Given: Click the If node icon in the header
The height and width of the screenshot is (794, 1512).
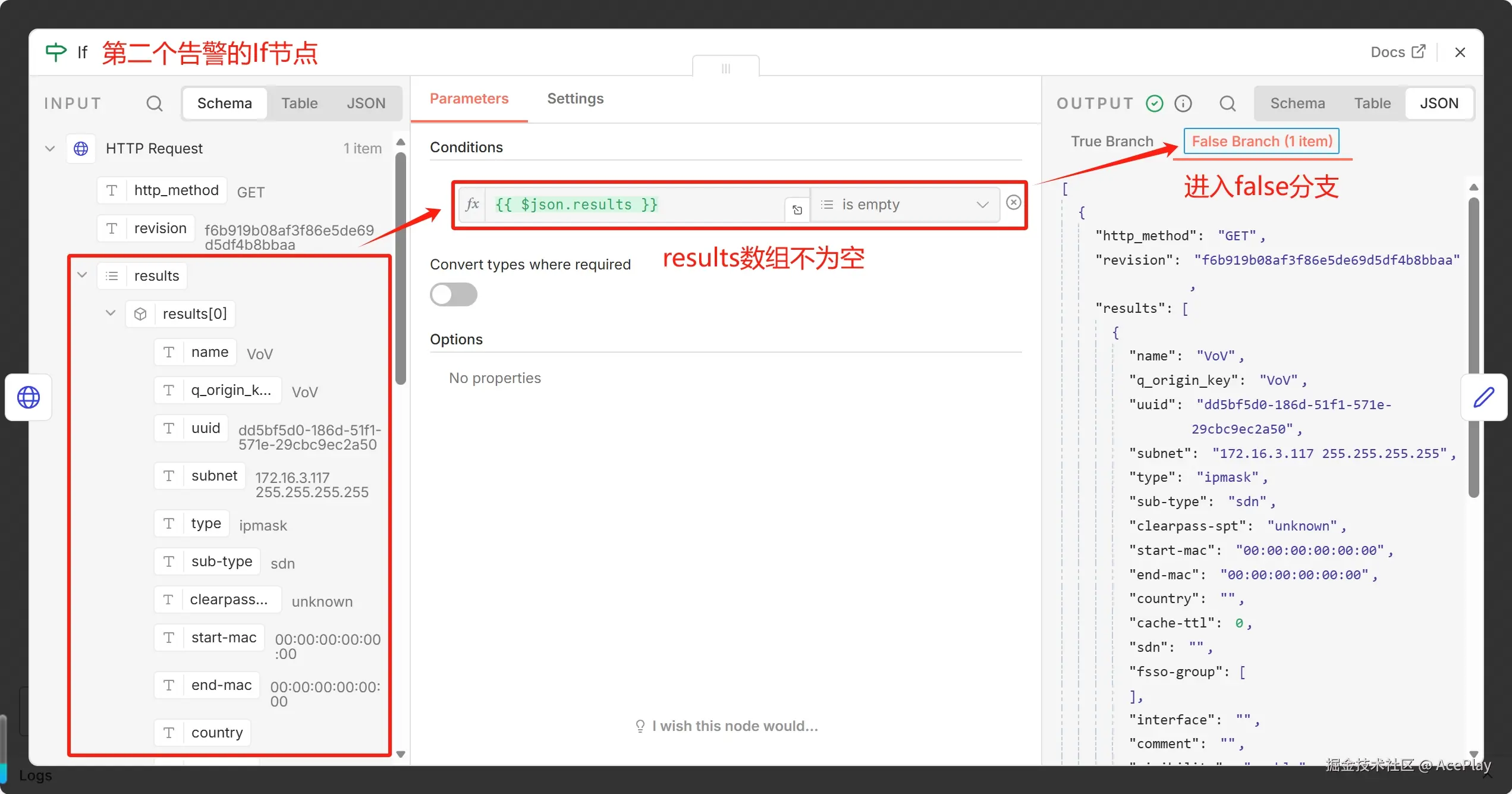Looking at the screenshot, I should (x=55, y=52).
